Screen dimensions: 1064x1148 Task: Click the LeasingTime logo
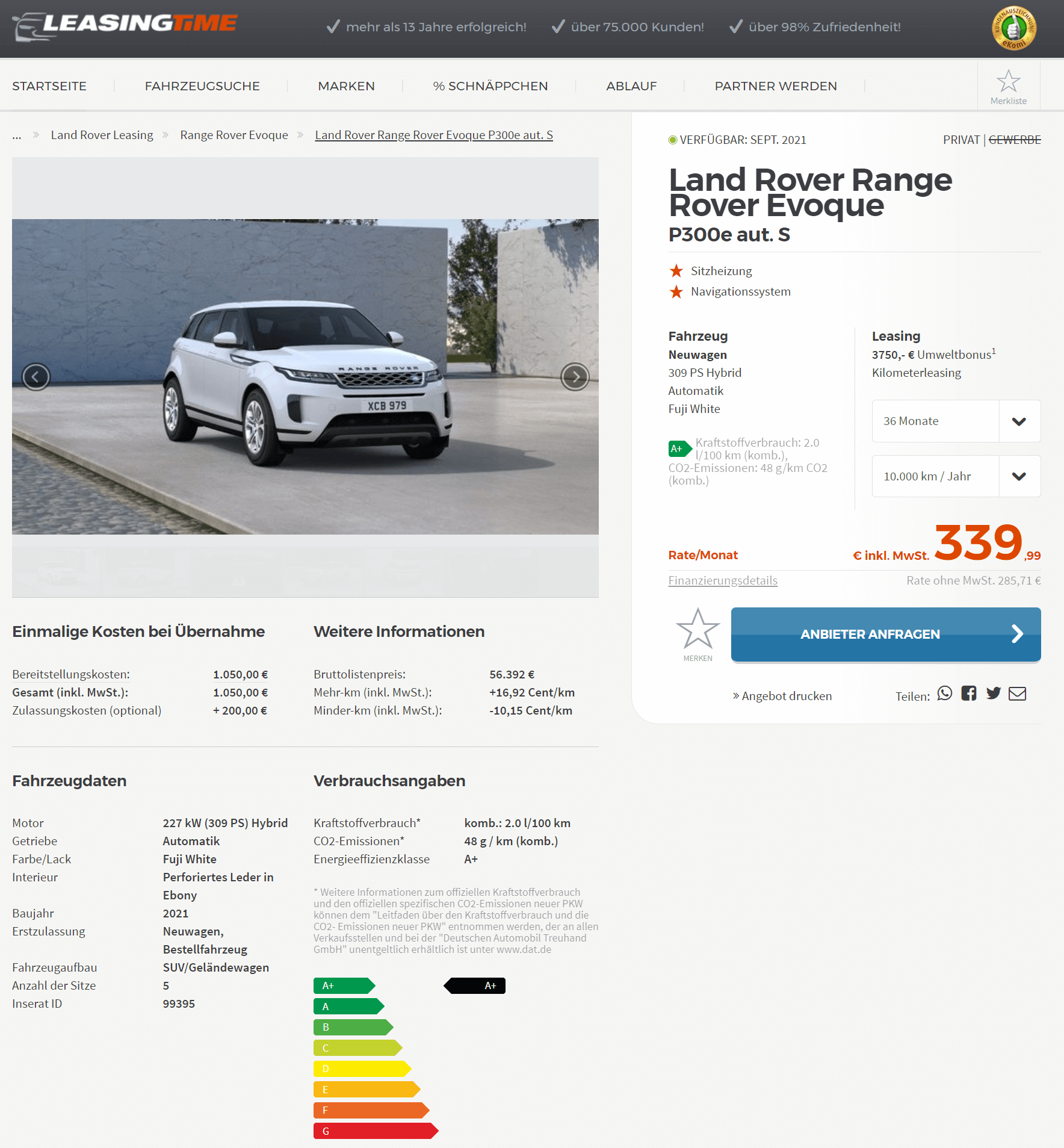(125, 26)
